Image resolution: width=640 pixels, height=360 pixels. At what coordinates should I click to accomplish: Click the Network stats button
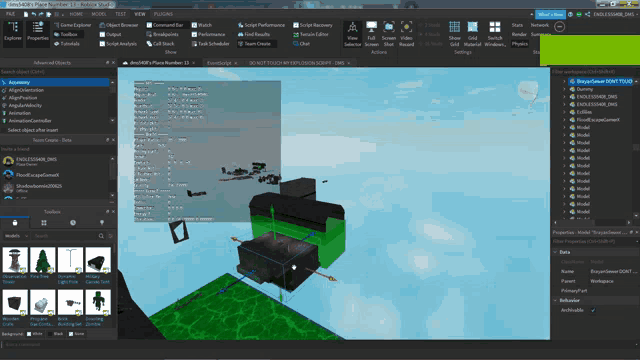click(540, 25)
